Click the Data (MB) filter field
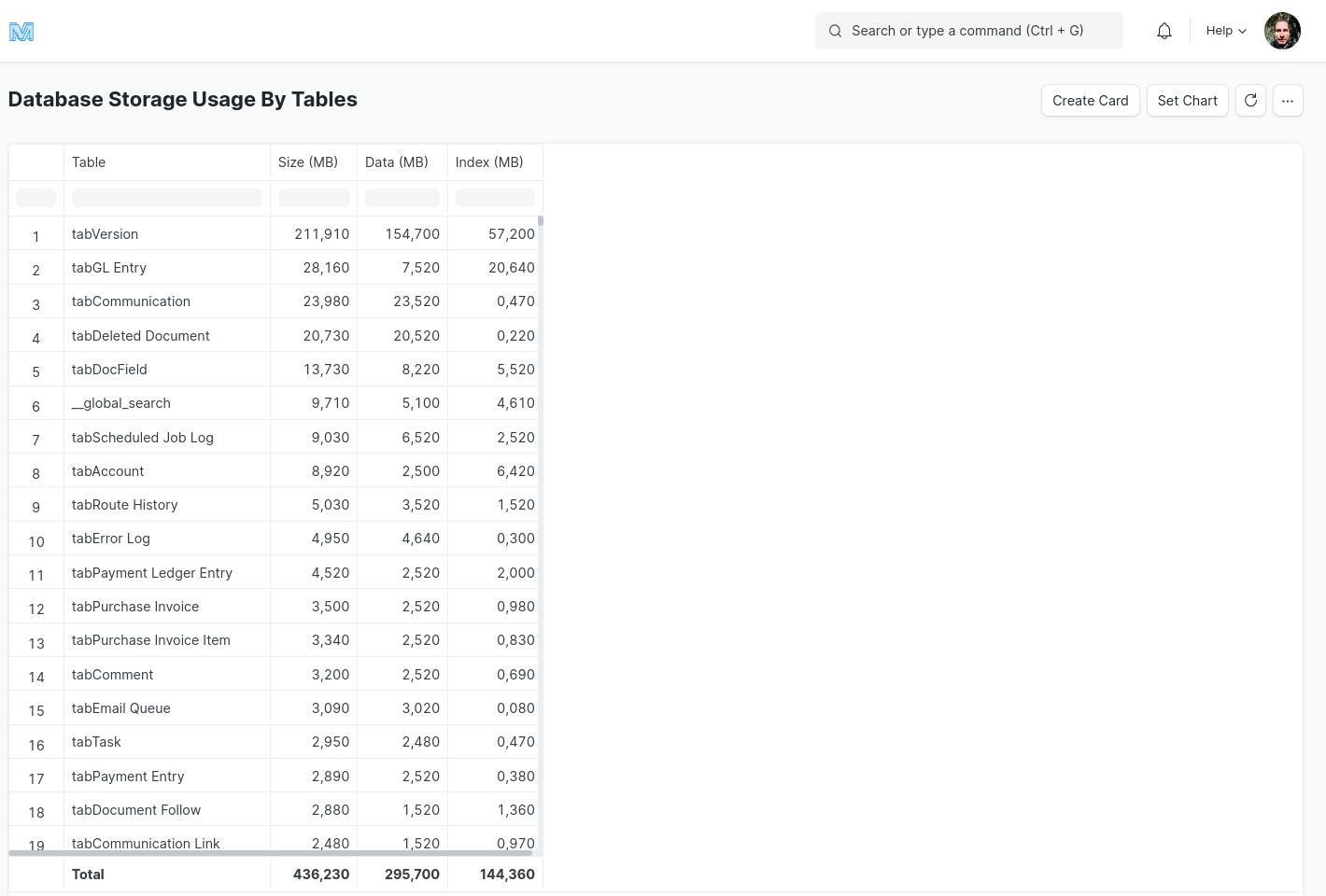 click(402, 198)
